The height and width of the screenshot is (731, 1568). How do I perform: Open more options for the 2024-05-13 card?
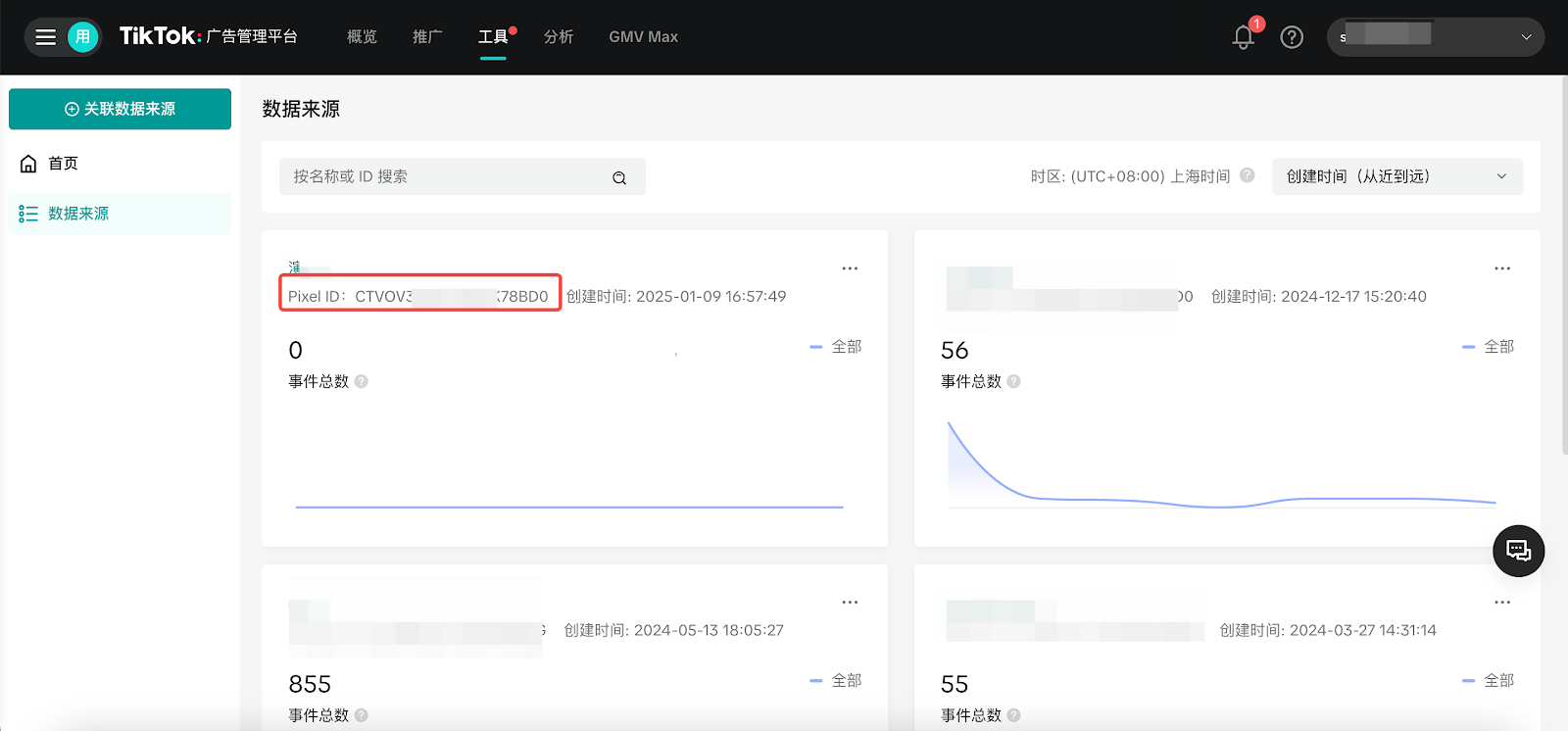click(x=850, y=603)
